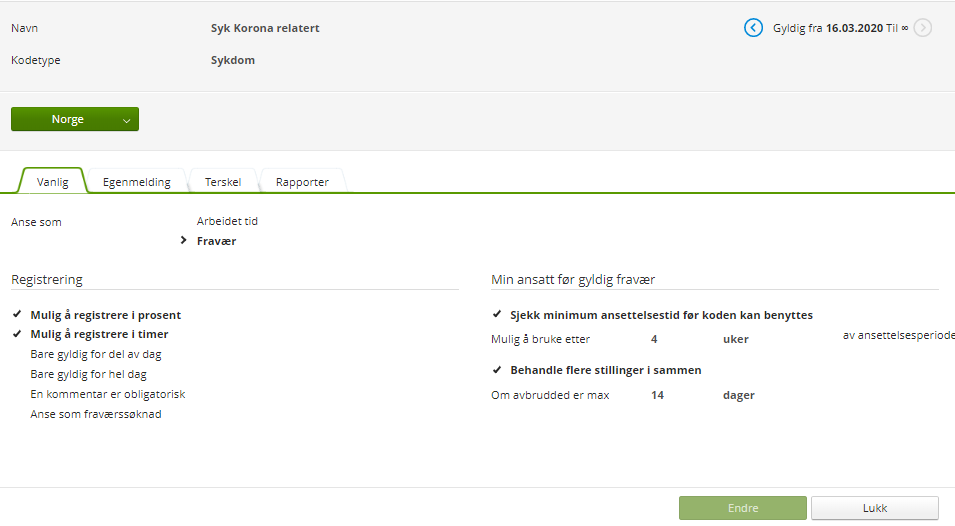Toggle 'Mulig å registrere i timer'
Screen dimensions: 955x526
(99, 334)
